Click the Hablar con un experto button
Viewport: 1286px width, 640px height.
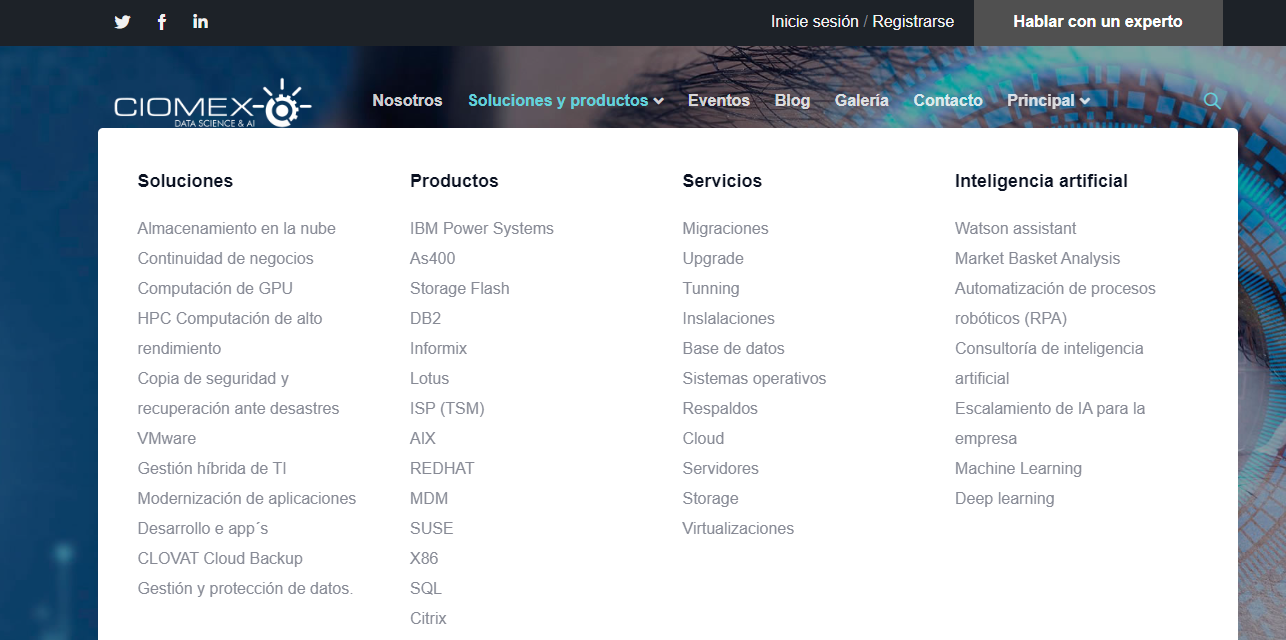pyautogui.click(x=1098, y=22)
